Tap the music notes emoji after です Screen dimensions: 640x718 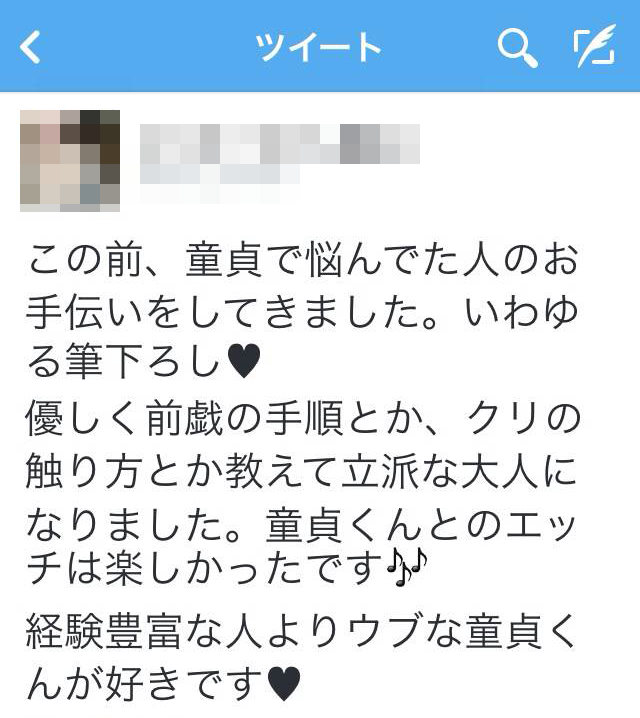[407, 567]
